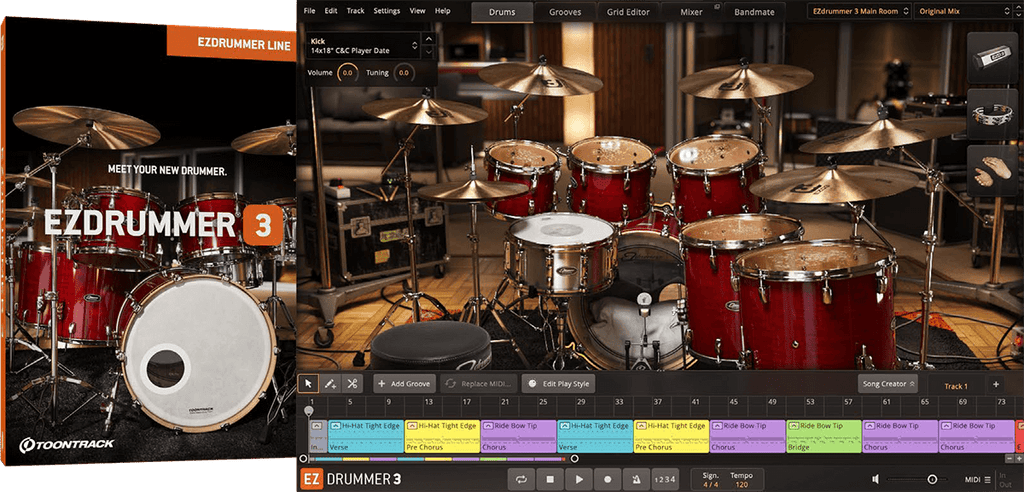This screenshot has width=1024, height=492.
Task: Click the Volume knob for Kick
Action: 347,73
